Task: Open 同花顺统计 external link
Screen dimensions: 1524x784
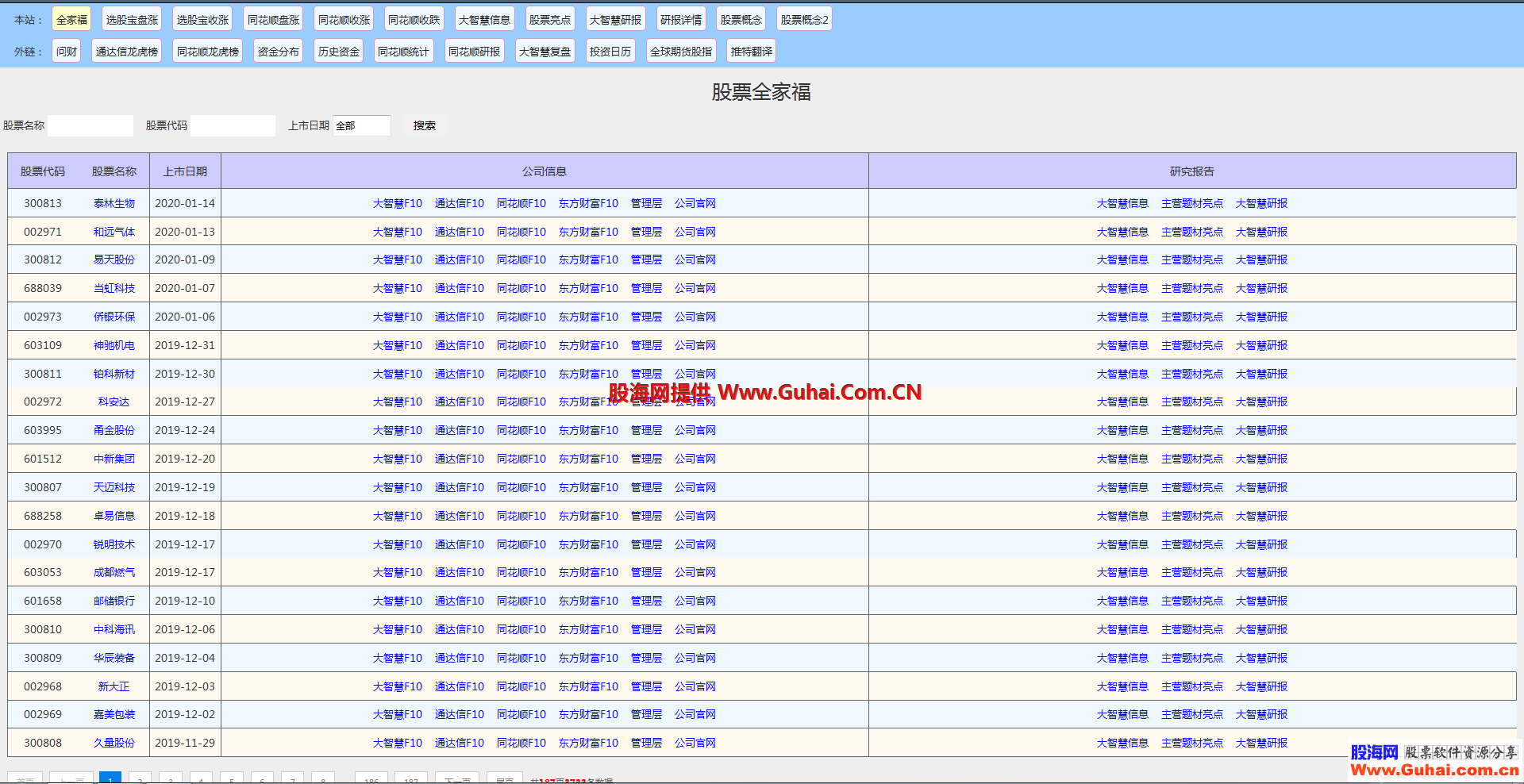Action: click(x=404, y=52)
